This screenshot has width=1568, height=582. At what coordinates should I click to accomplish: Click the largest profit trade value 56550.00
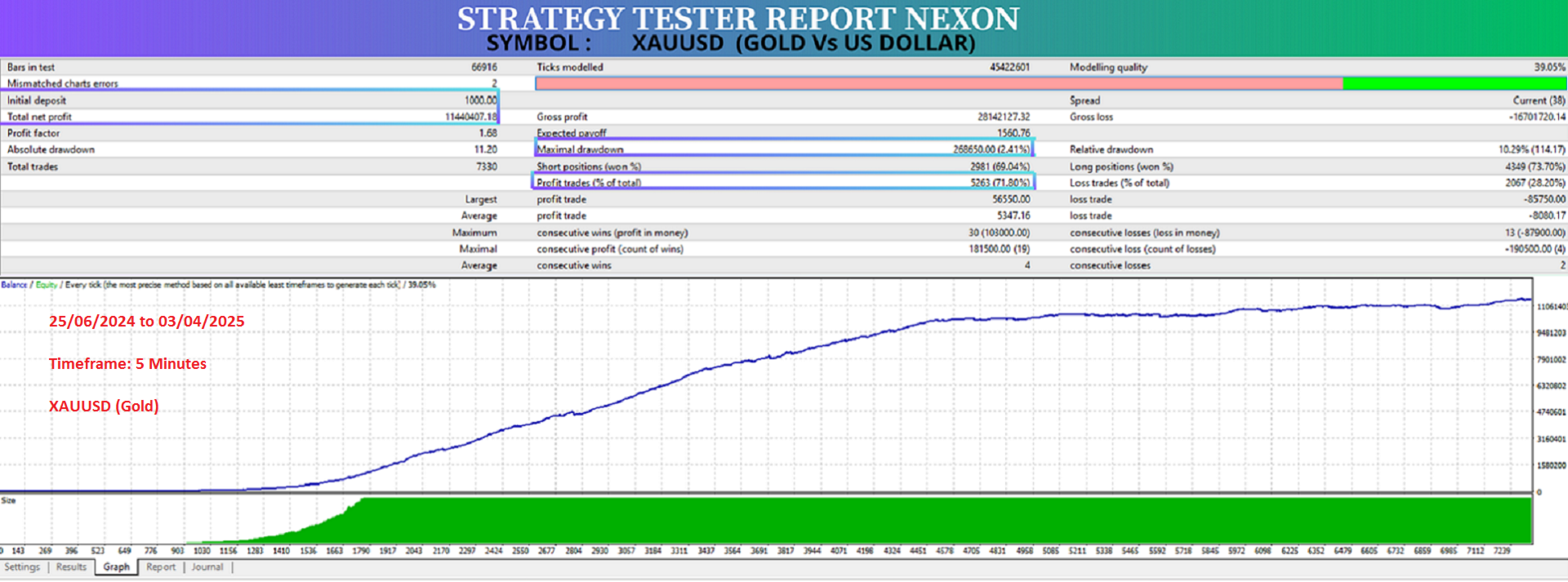tap(1011, 199)
